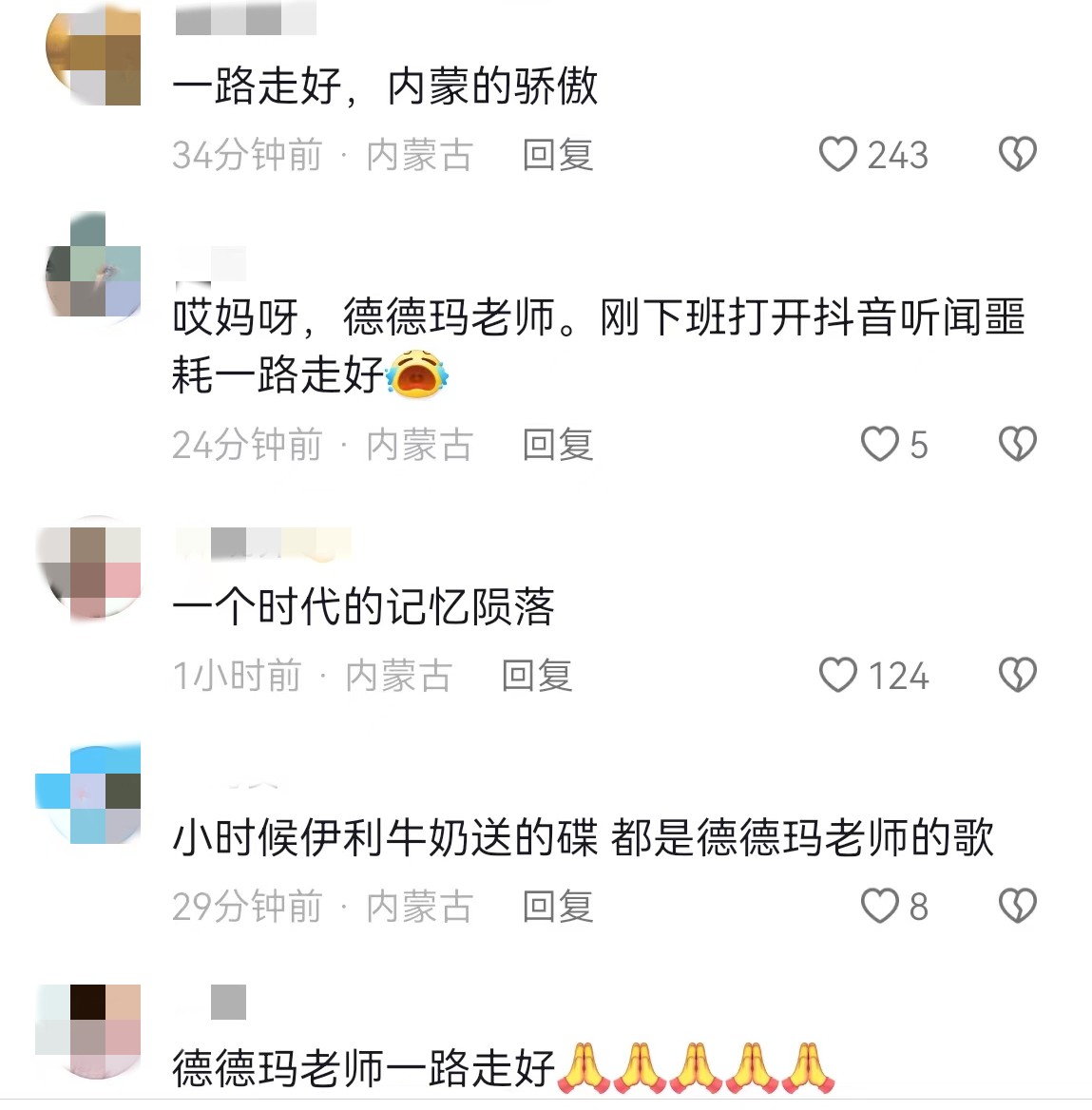Tap broken heart on 24分钟前 comment
The height and width of the screenshot is (1110, 1092).
point(1018,445)
